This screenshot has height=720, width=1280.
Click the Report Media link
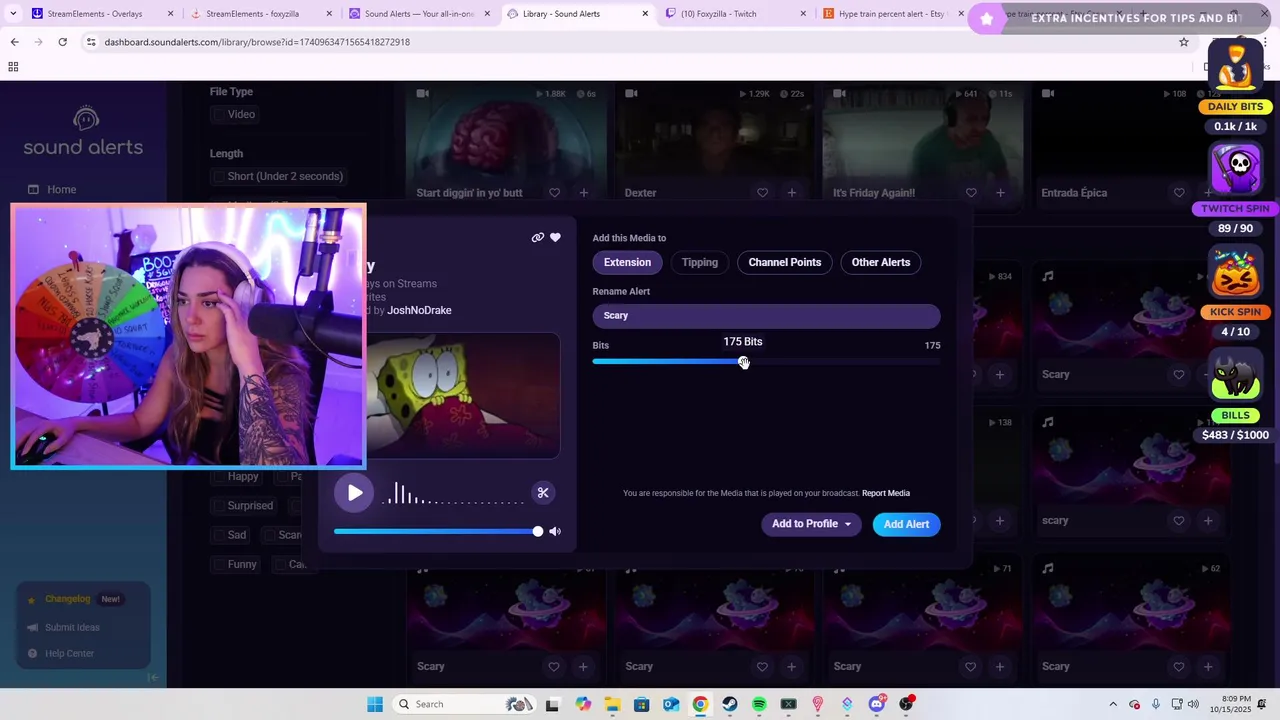886,493
